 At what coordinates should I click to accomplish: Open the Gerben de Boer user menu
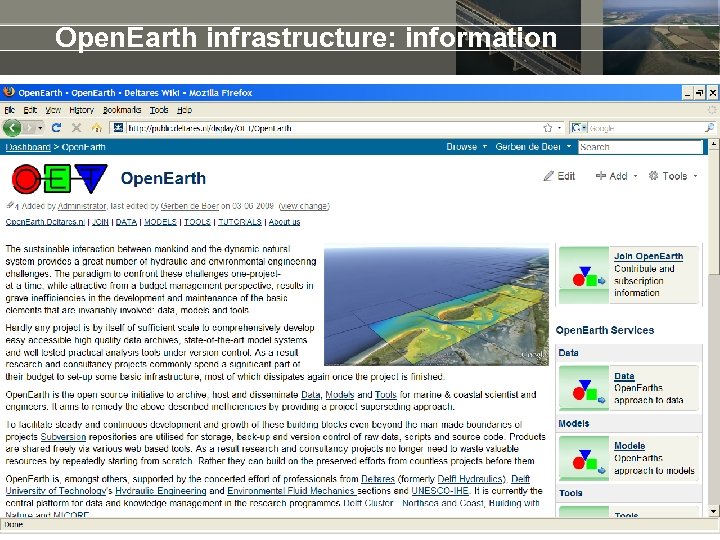tap(533, 147)
